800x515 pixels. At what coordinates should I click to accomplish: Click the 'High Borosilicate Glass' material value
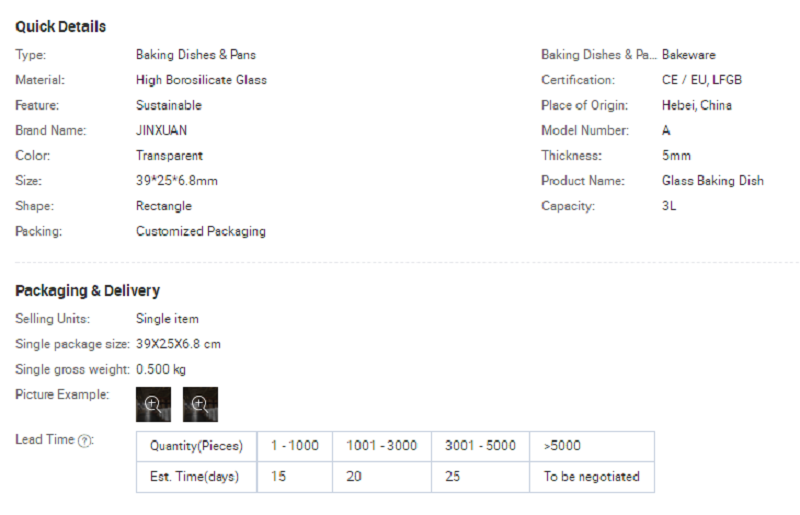click(201, 80)
